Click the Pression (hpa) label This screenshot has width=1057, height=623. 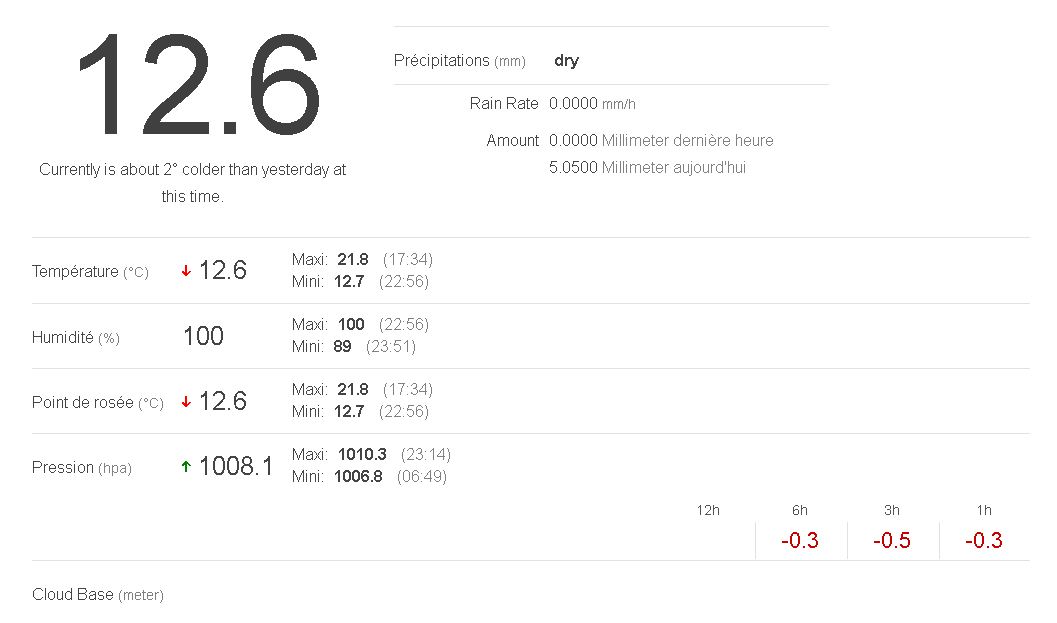coord(81,468)
